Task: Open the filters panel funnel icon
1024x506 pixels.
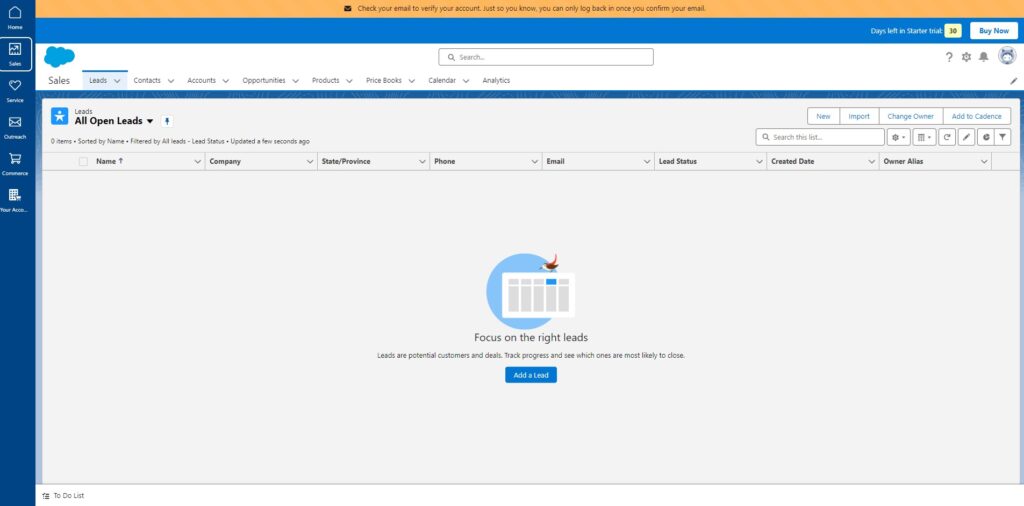Action: tap(1002, 137)
